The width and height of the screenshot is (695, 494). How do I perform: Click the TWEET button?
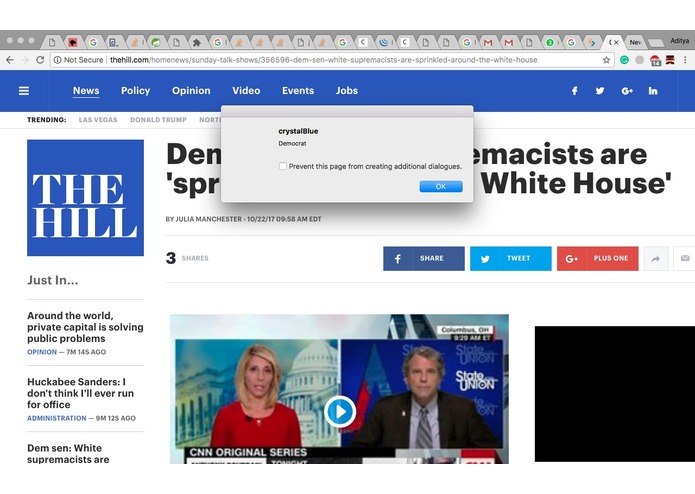click(x=511, y=258)
